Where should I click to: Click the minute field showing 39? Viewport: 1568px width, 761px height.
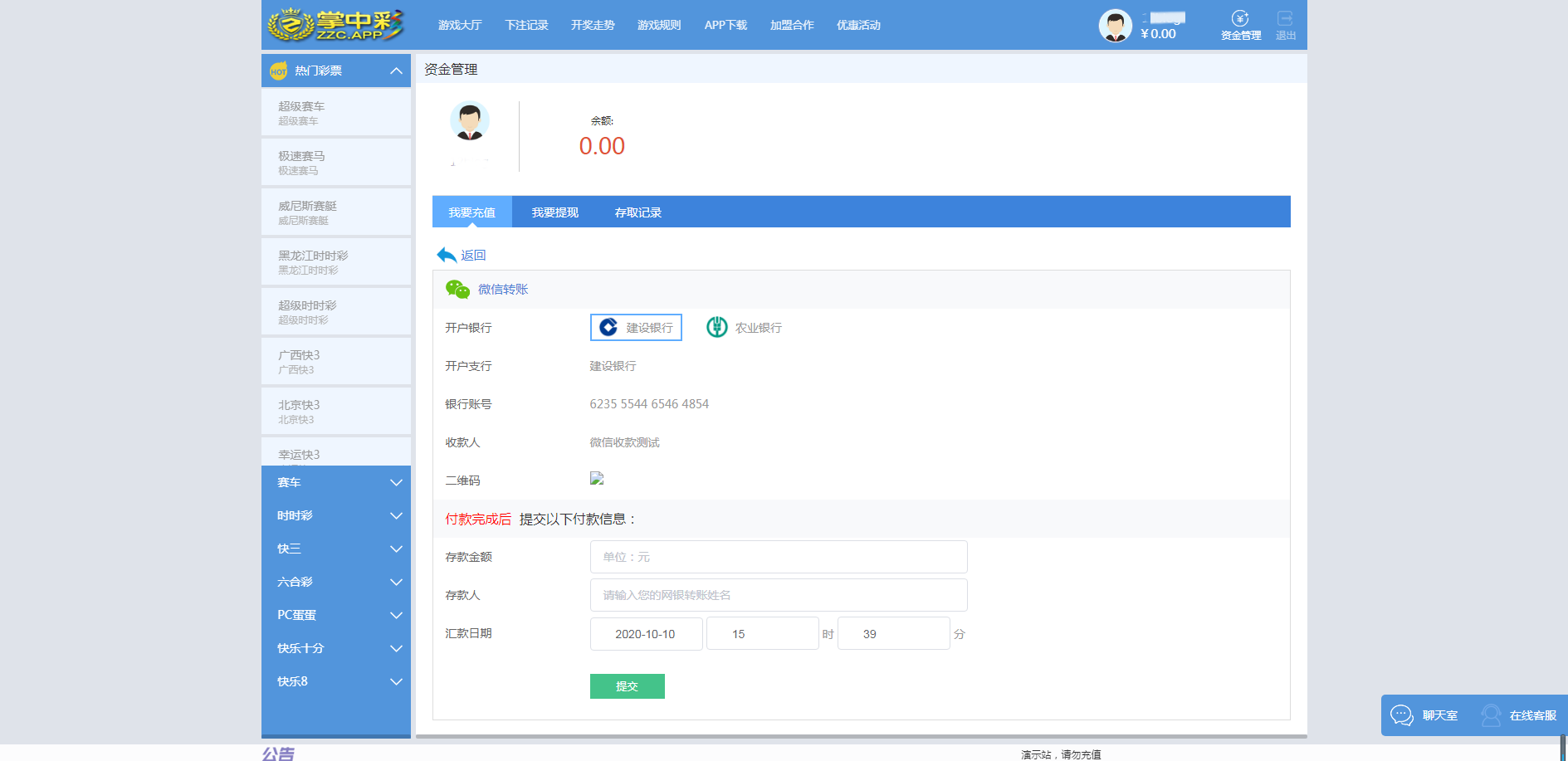[893, 633]
